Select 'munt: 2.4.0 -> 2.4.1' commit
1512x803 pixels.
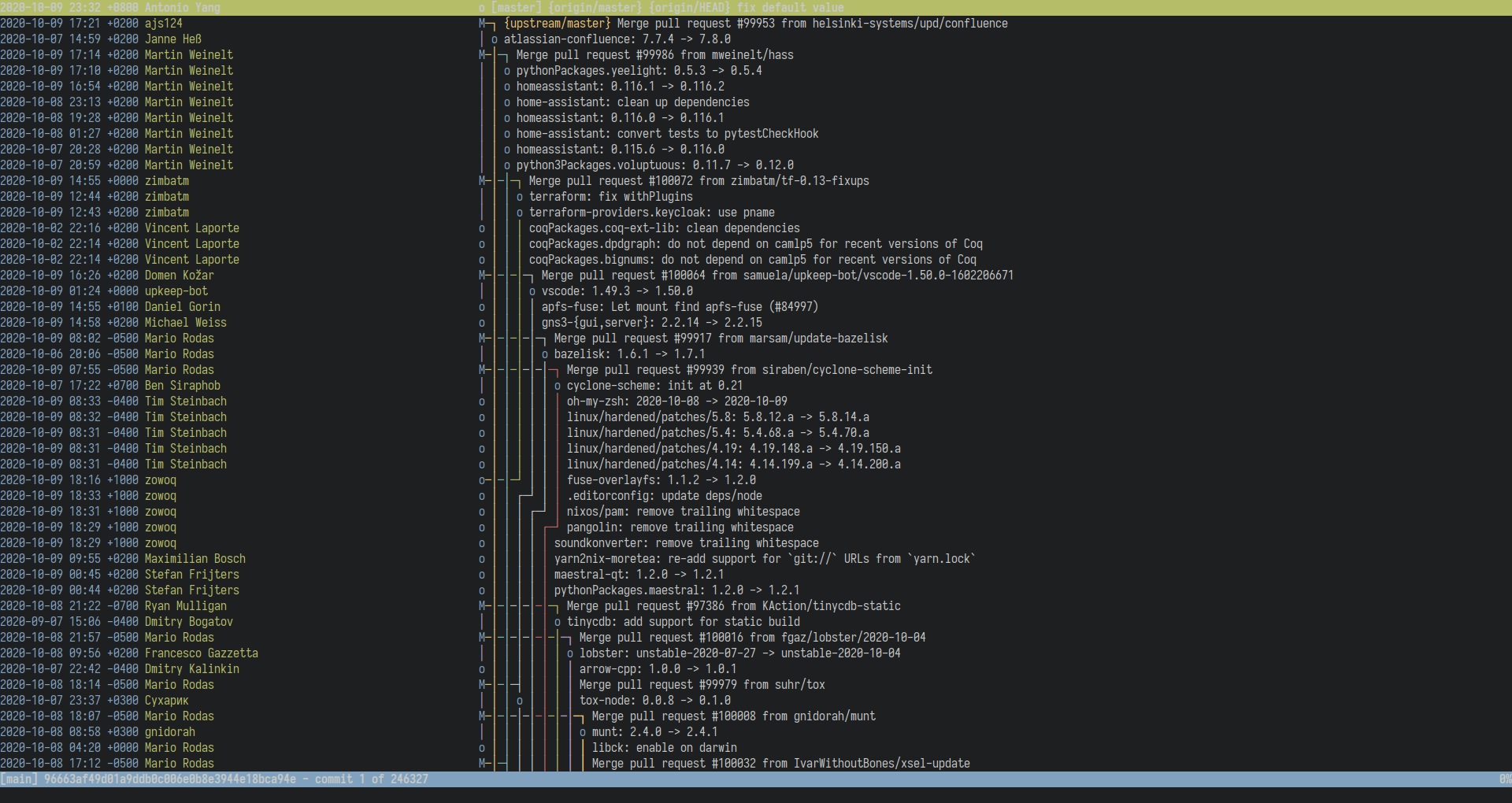(x=756, y=732)
